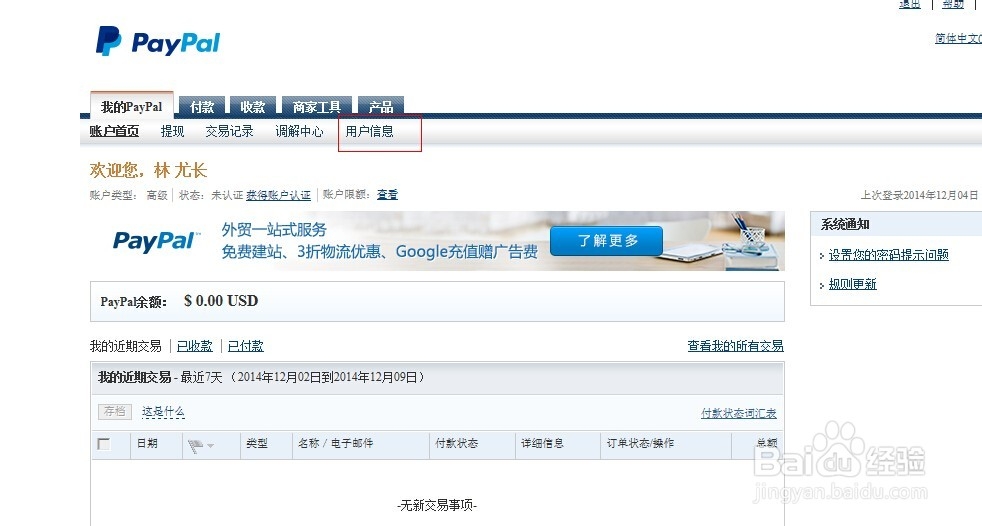Open 用户信息 submenu item
The width and height of the screenshot is (982, 526).
pyautogui.click(x=370, y=132)
